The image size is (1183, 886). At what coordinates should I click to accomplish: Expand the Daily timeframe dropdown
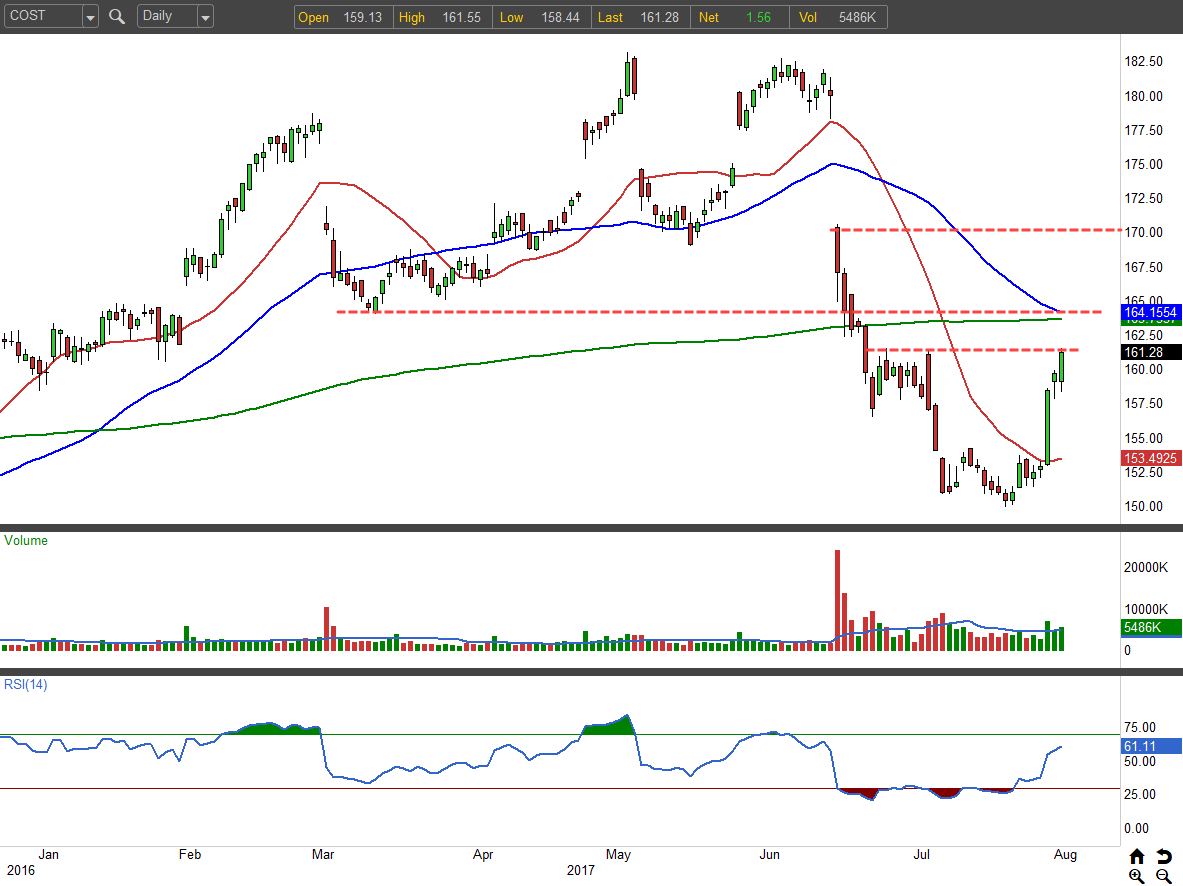(x=205, y=17)
